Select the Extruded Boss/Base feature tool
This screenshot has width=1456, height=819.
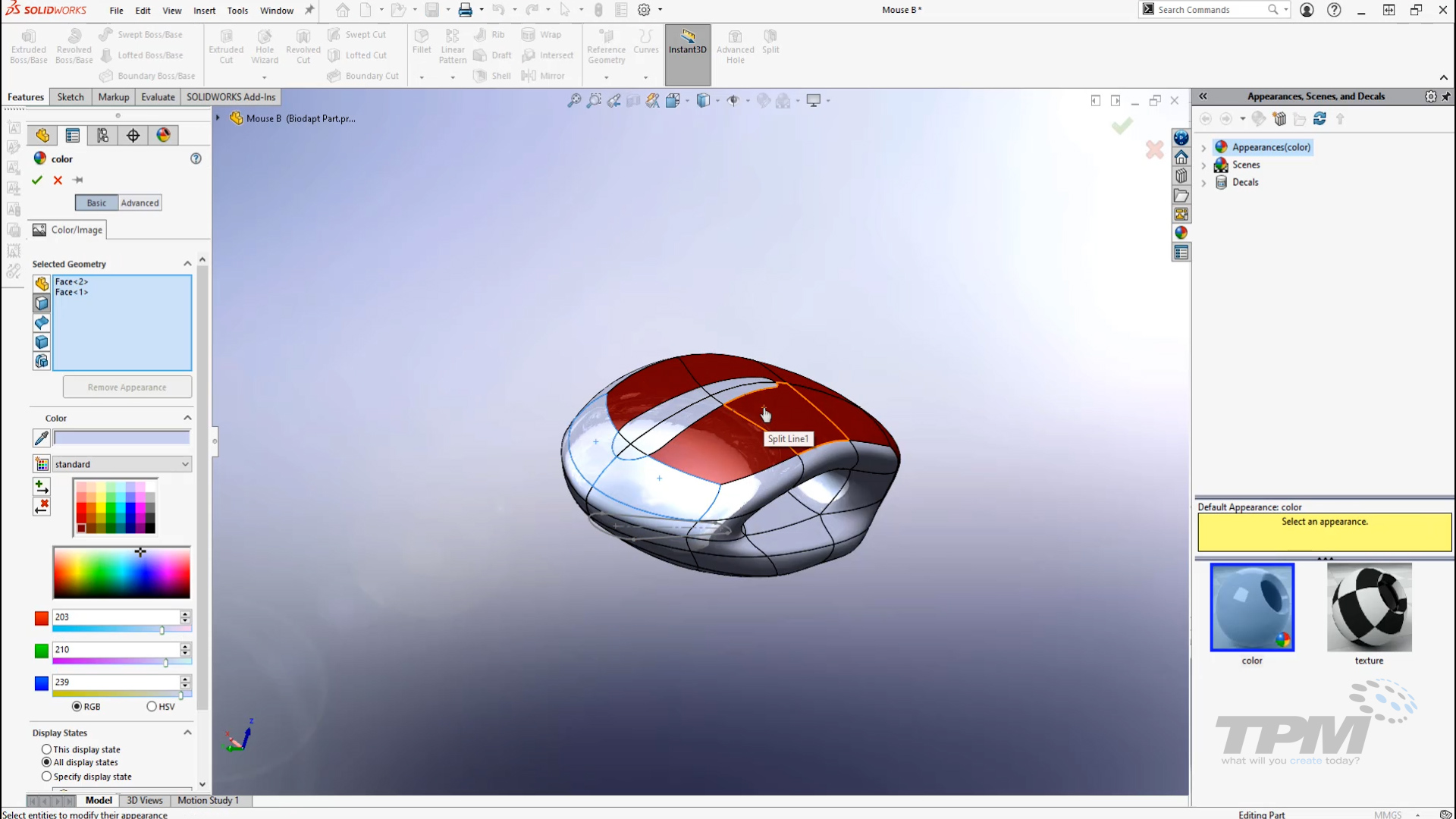(28, 45)
